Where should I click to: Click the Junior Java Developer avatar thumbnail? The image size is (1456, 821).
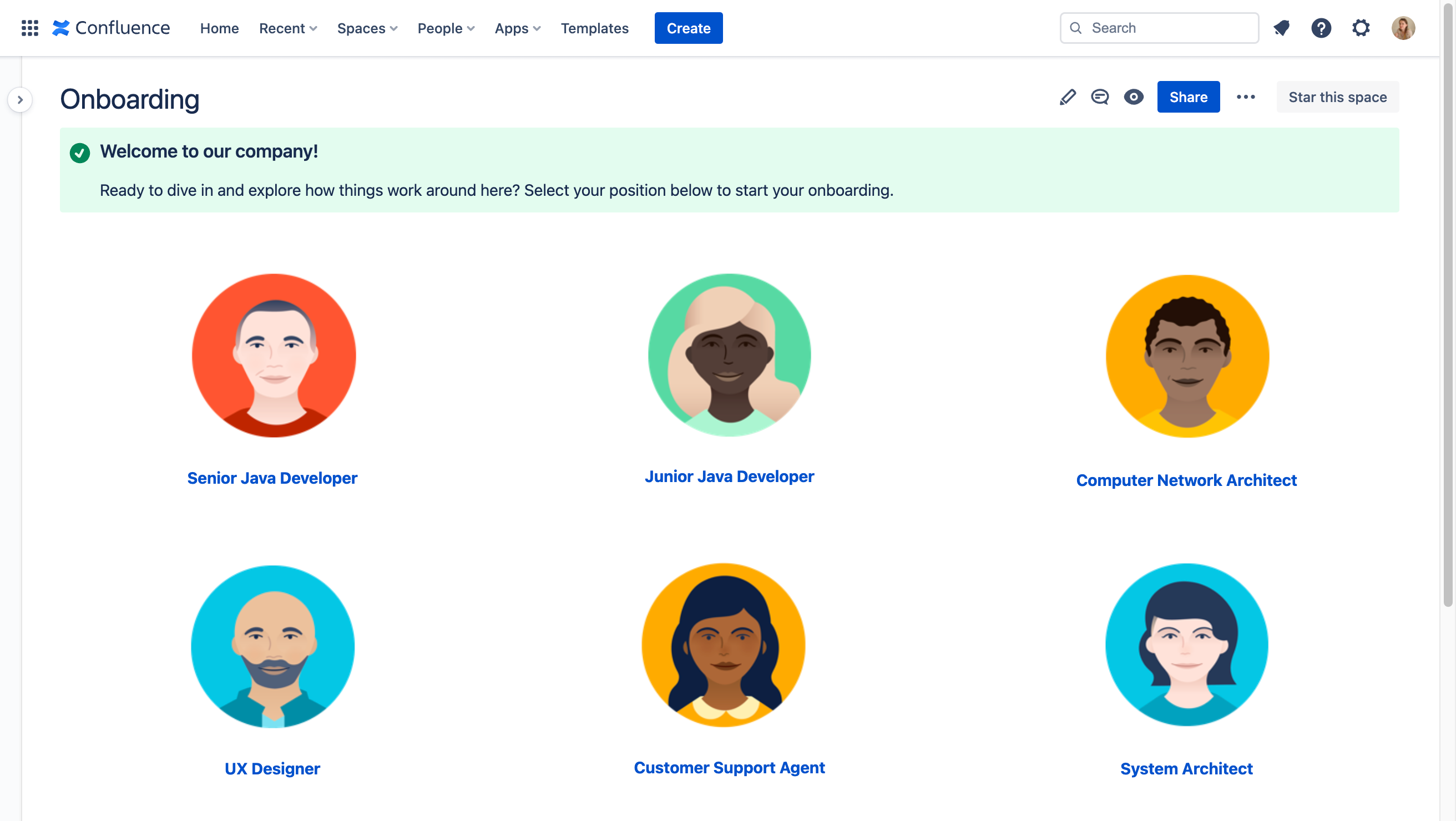point(729,355)
